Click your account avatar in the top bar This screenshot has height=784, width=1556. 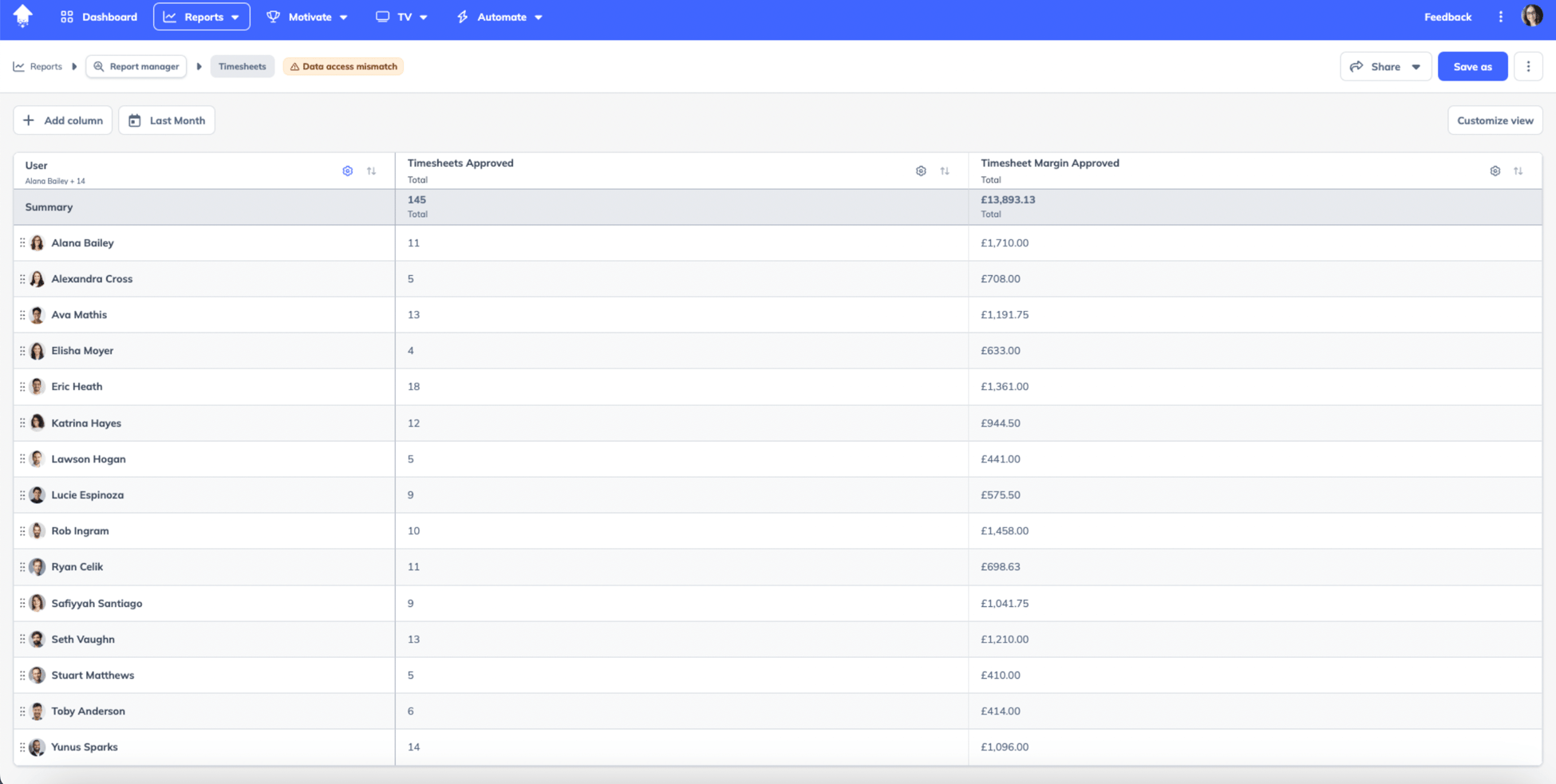click(x=1533, y=16)
